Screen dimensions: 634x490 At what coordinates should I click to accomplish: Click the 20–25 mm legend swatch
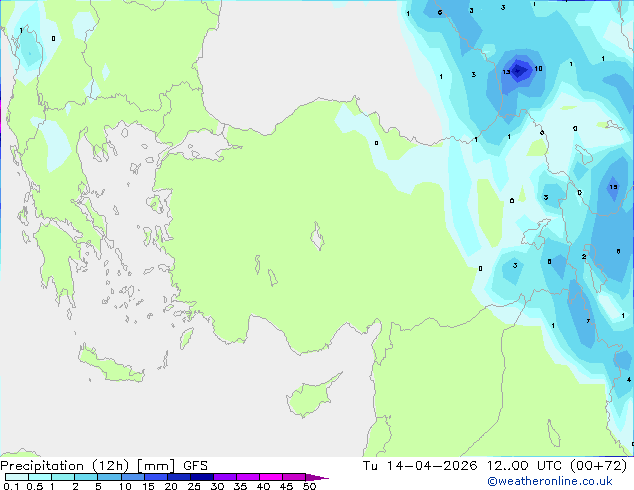tap(179, 477)
